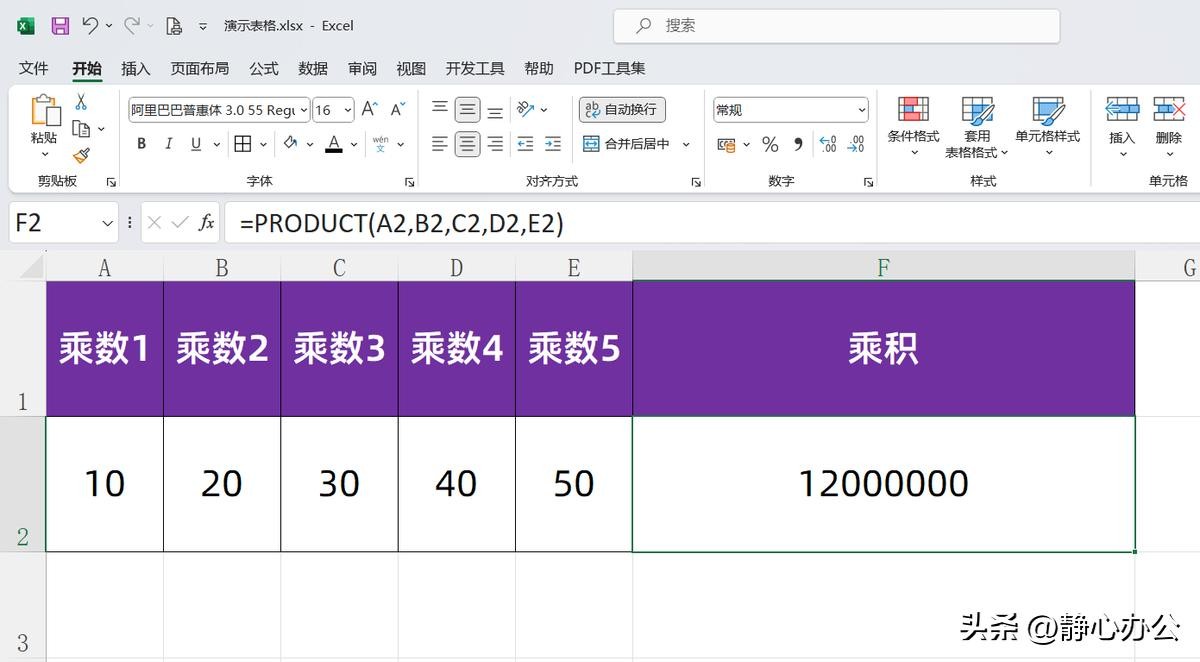Image resolution: width=1200 pixels, height=662 pixels.
Task: Click the Insert Function fx icon
Action: (206, 222)
